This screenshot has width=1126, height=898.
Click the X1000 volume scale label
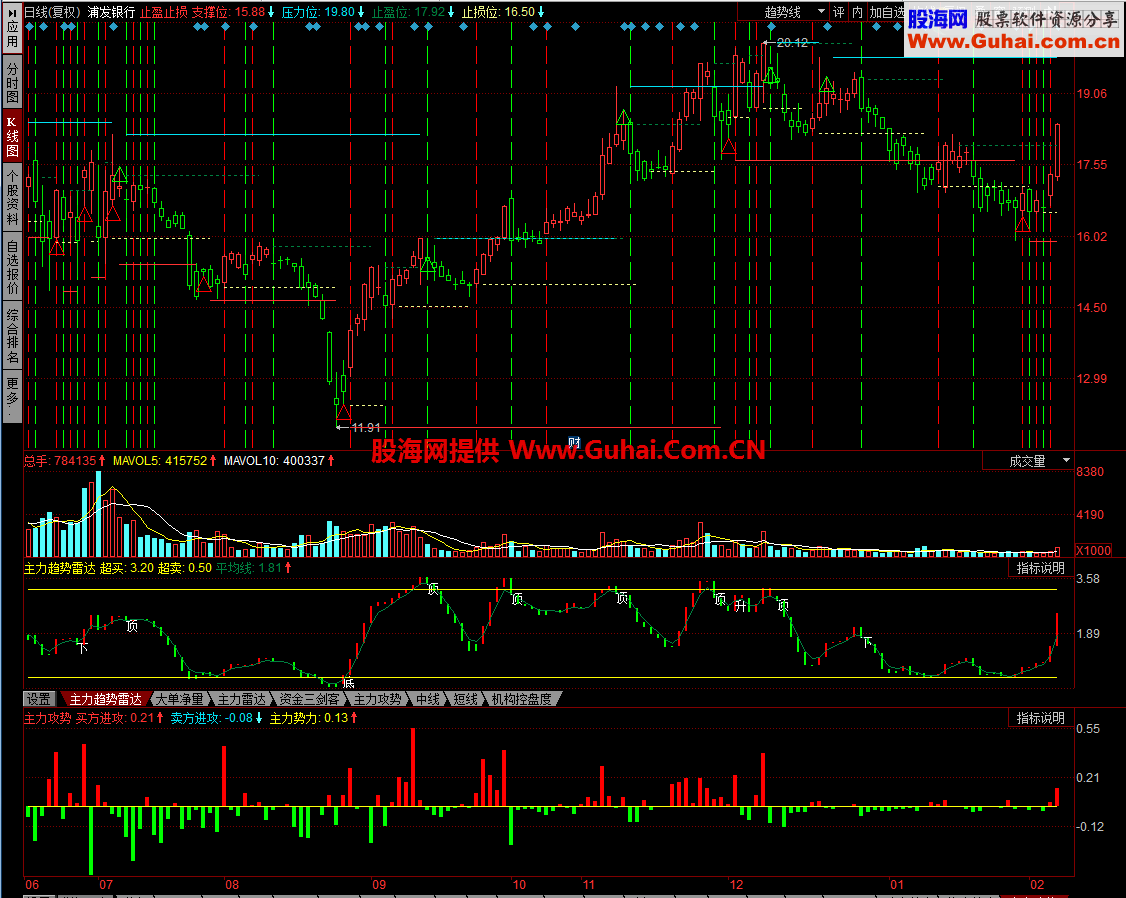[1094, 551]
